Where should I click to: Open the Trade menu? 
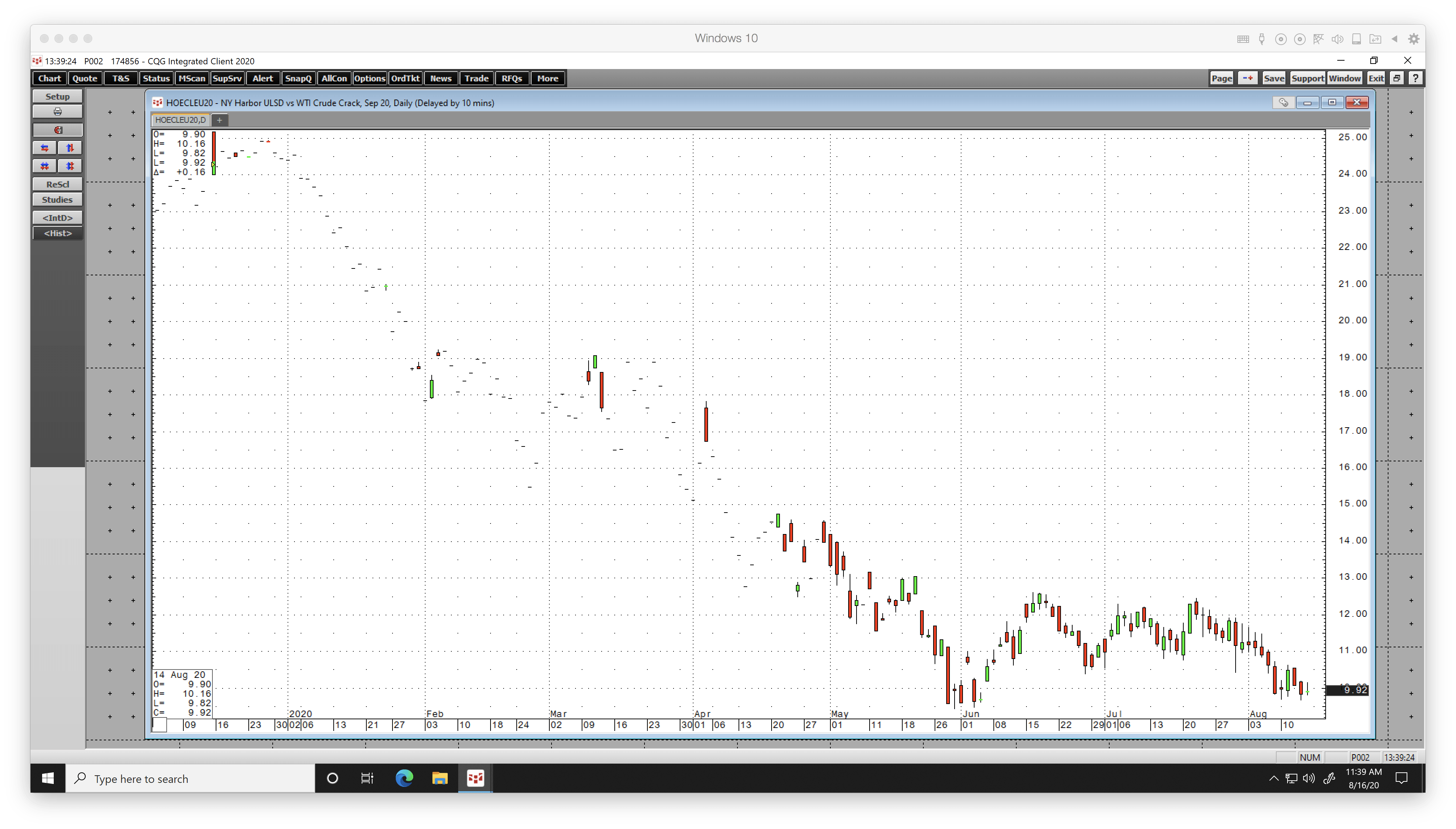pos(476,78)
